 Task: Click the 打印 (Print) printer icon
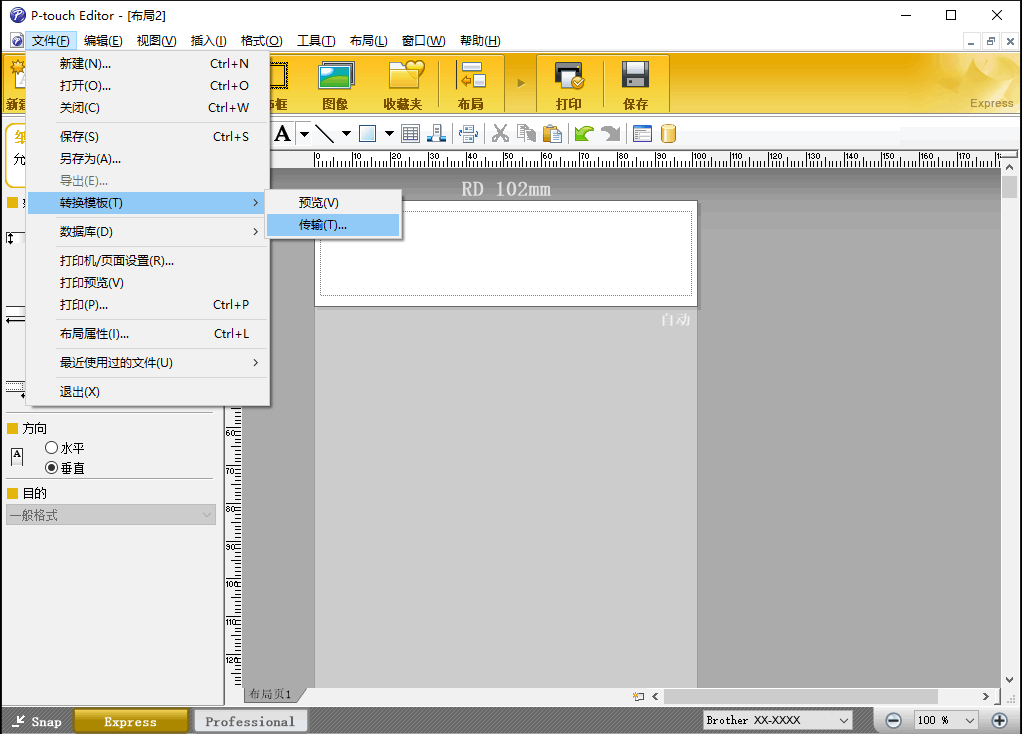(569, 83)
